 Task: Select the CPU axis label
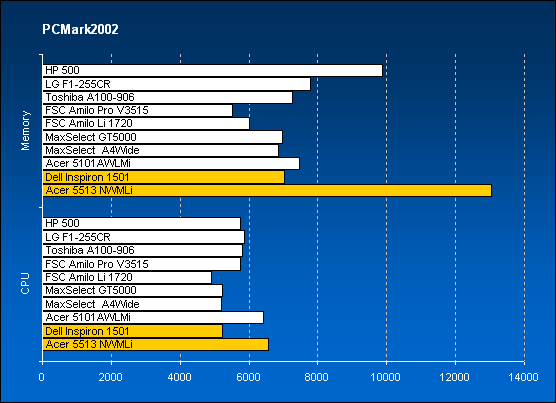25,283
